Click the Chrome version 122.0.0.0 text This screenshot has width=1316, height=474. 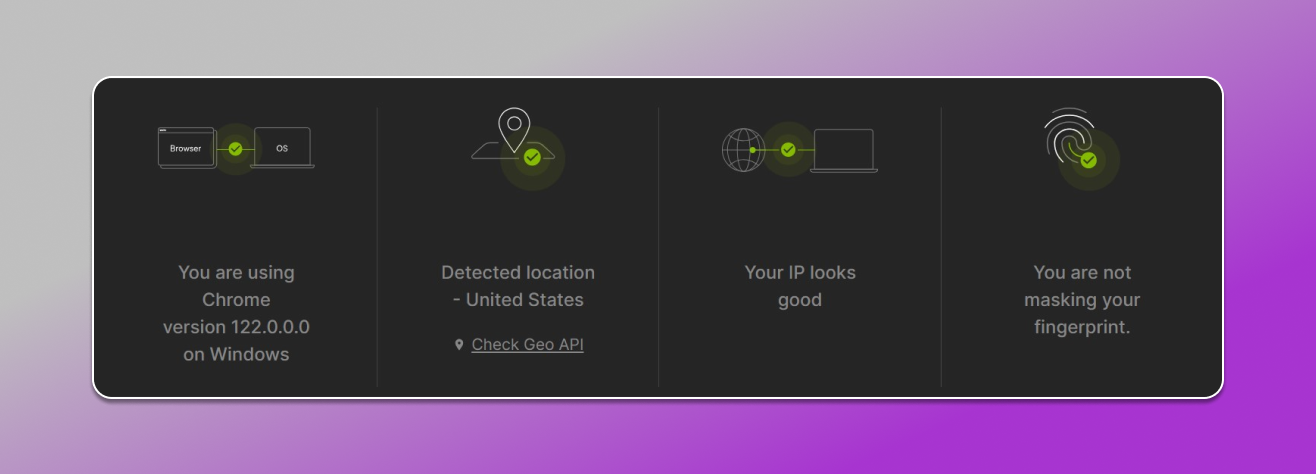236,327
